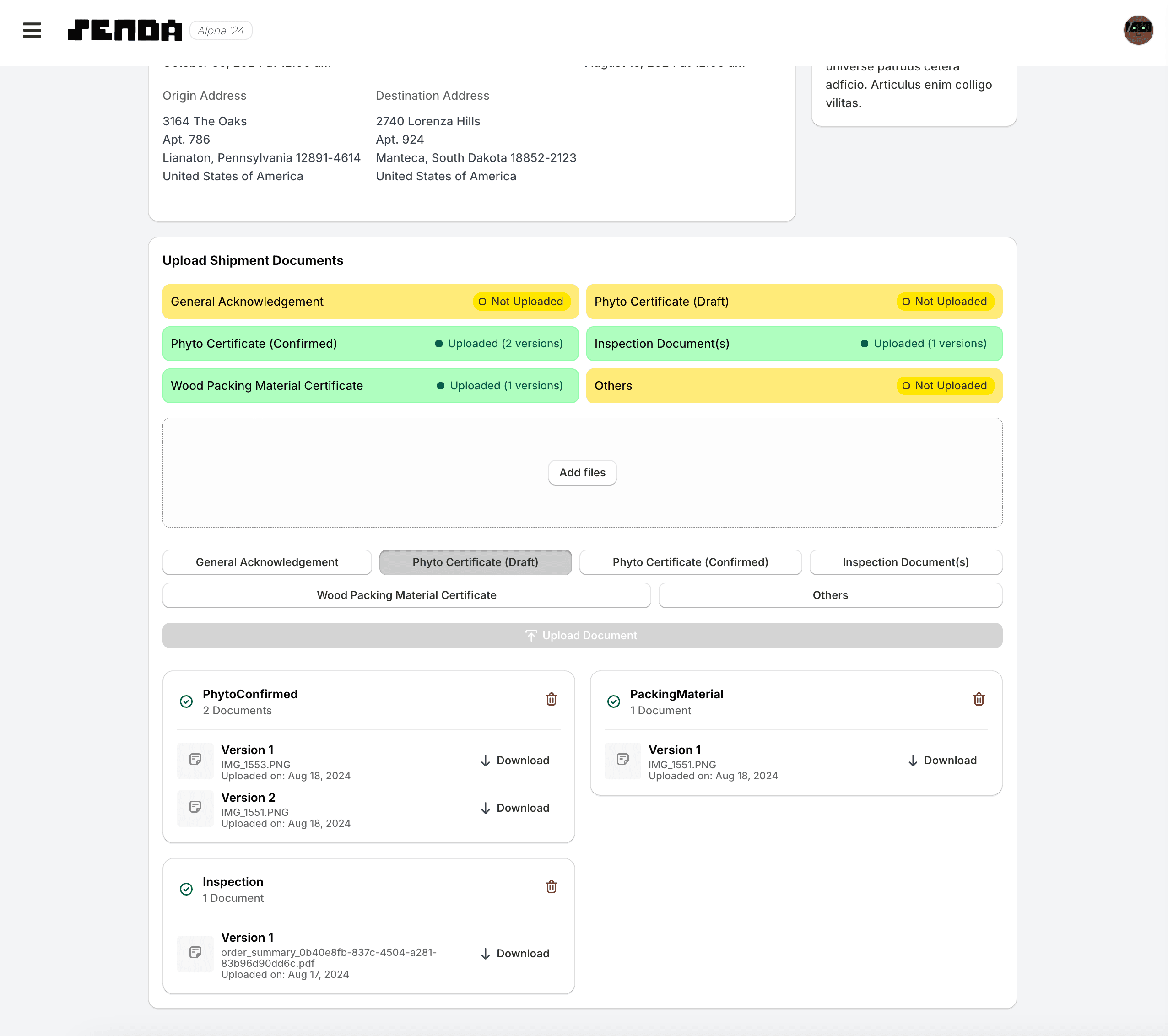Click General Acknowledgement Not Uploaded status row

coord(370,301)
